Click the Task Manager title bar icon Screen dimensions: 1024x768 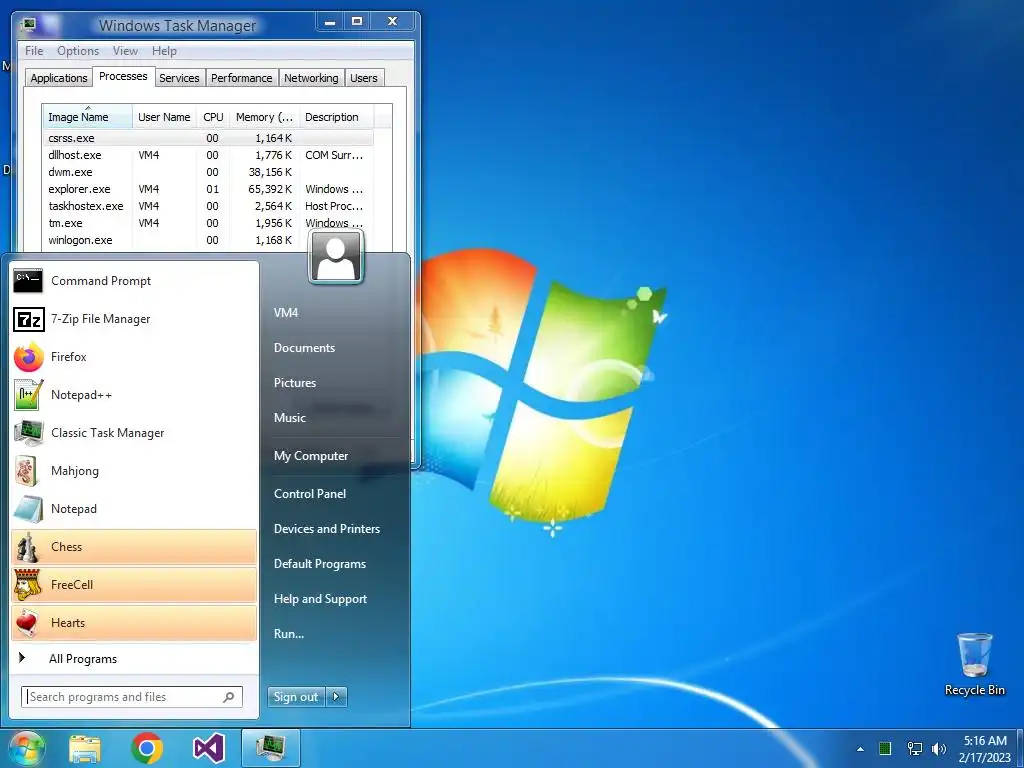pyautogui.click(x=29, y=25)
